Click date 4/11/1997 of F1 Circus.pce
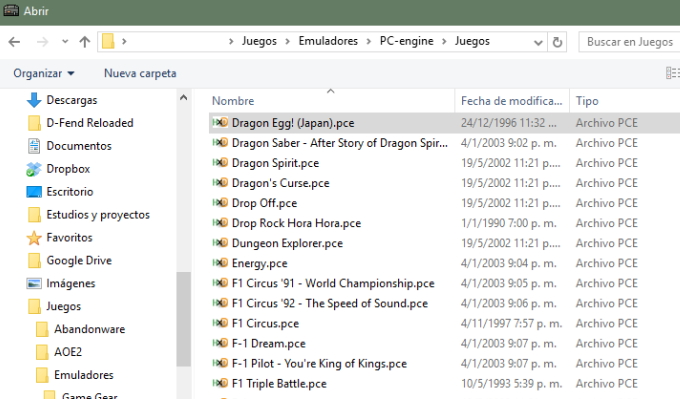The height and width of the screenshot is (399, 680). (511, 324)
